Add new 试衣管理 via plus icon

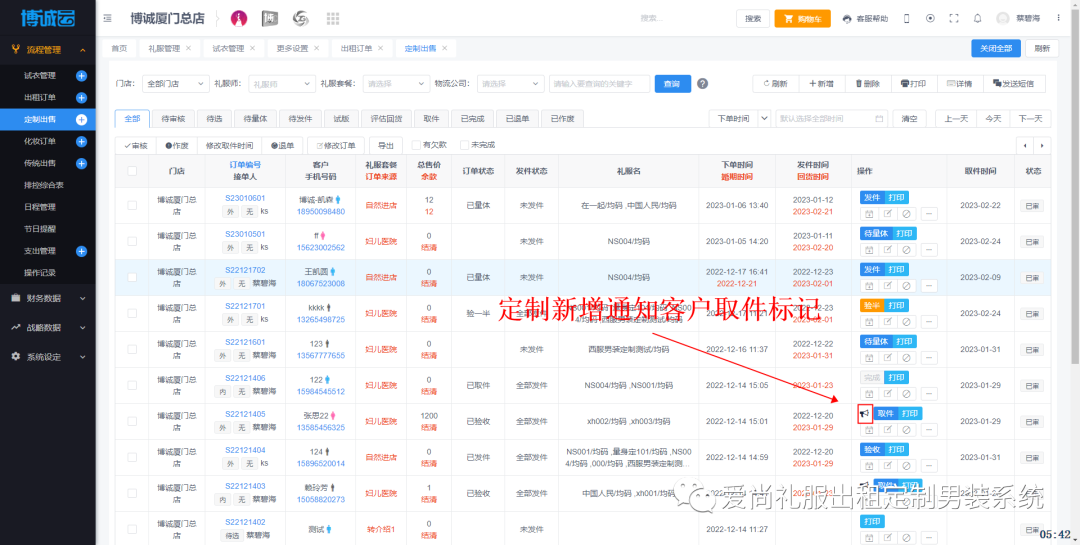coord(81,76)
